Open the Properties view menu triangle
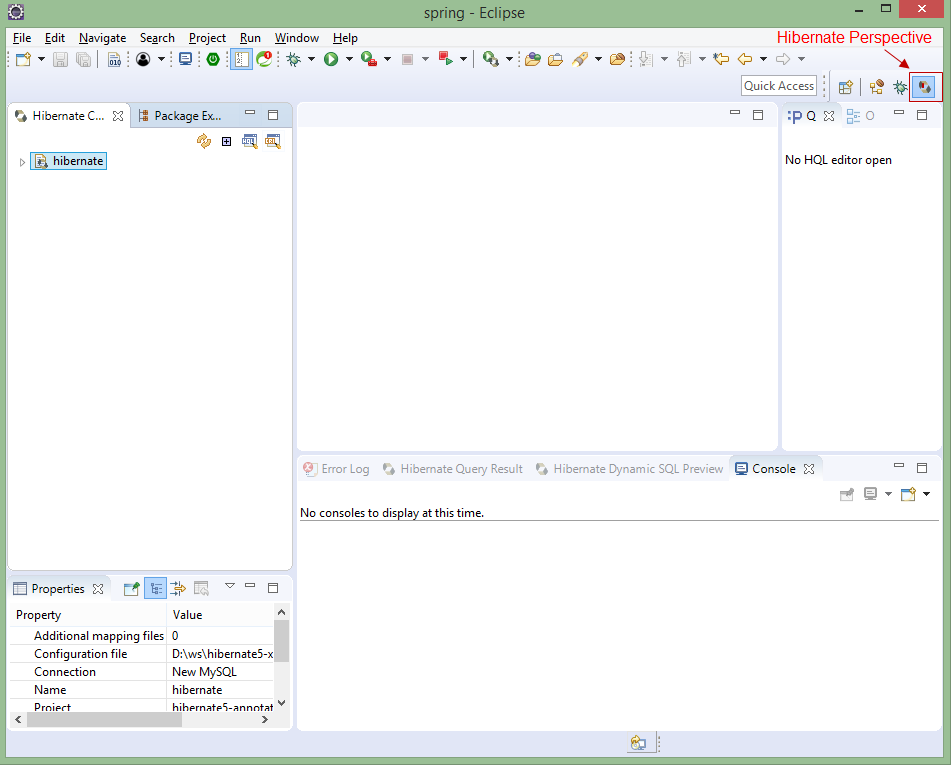 click(x=230, y=586)
